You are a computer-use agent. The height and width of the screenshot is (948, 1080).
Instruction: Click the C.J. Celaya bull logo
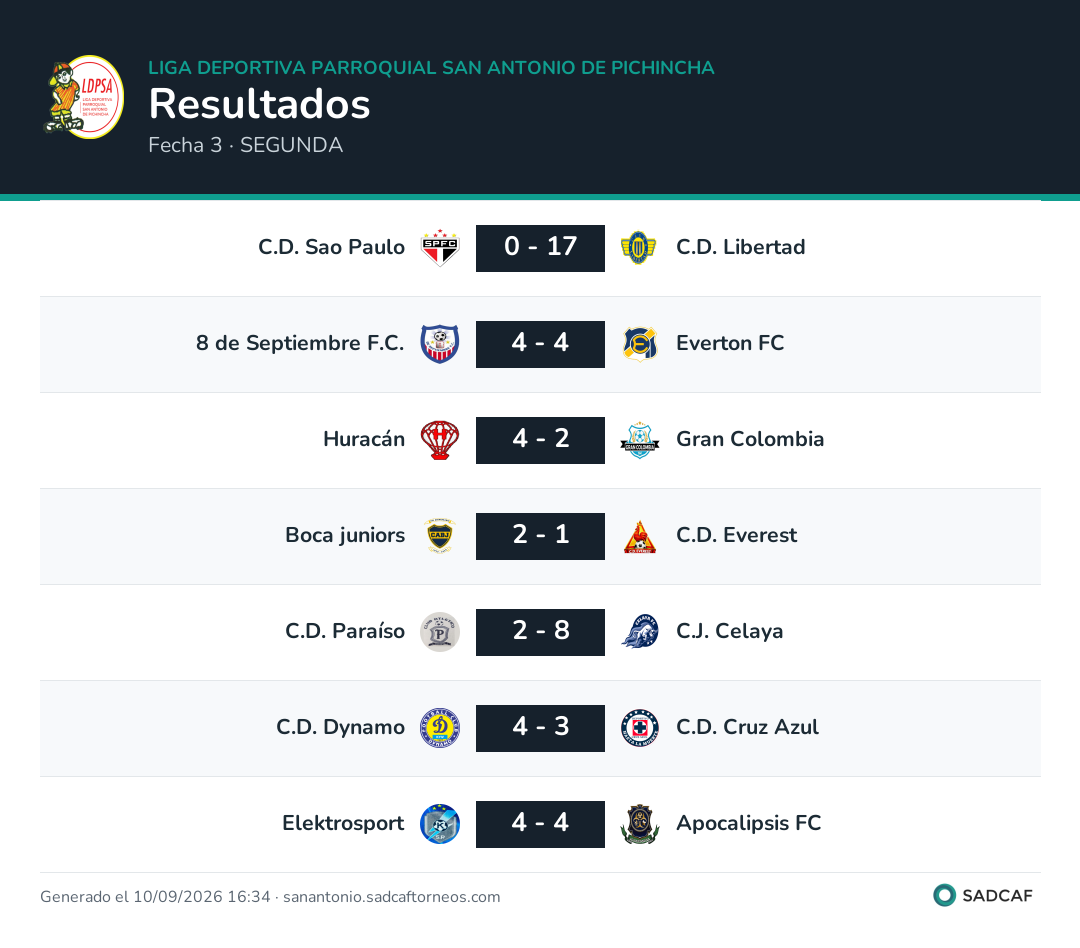[639, 632]
